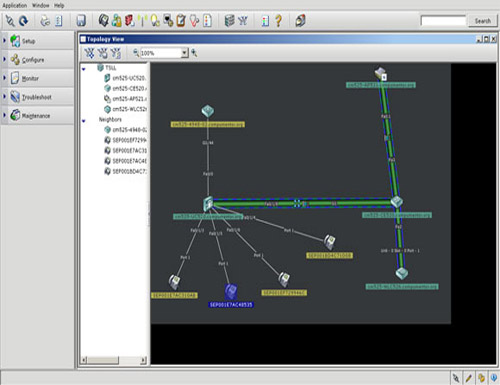Screen dimensions: 500x385
Task: Click the Save floppy disk toolbar icon
Action: point(81,21)
